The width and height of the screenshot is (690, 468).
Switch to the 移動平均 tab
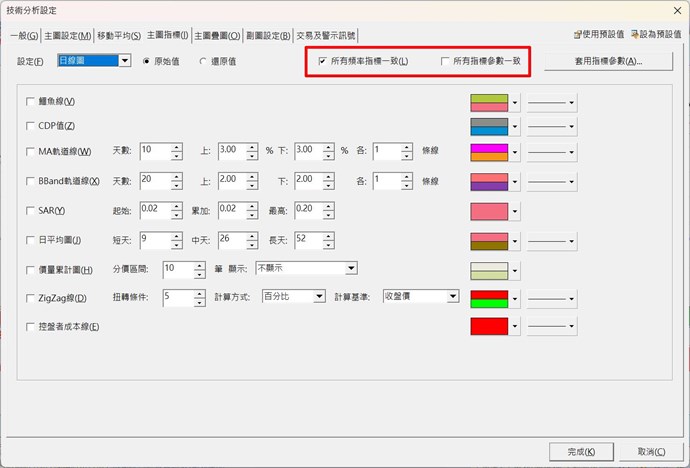coord(119,36)
